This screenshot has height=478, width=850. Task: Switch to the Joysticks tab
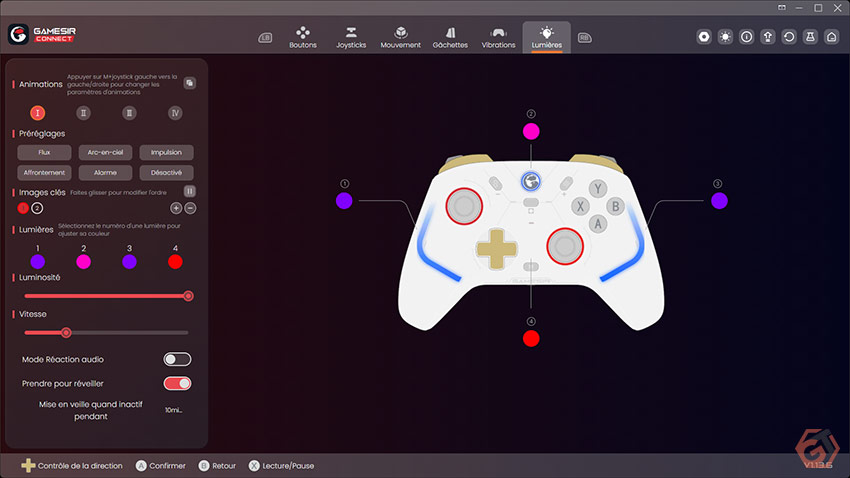pyautogui.click(x=351, y=37)
